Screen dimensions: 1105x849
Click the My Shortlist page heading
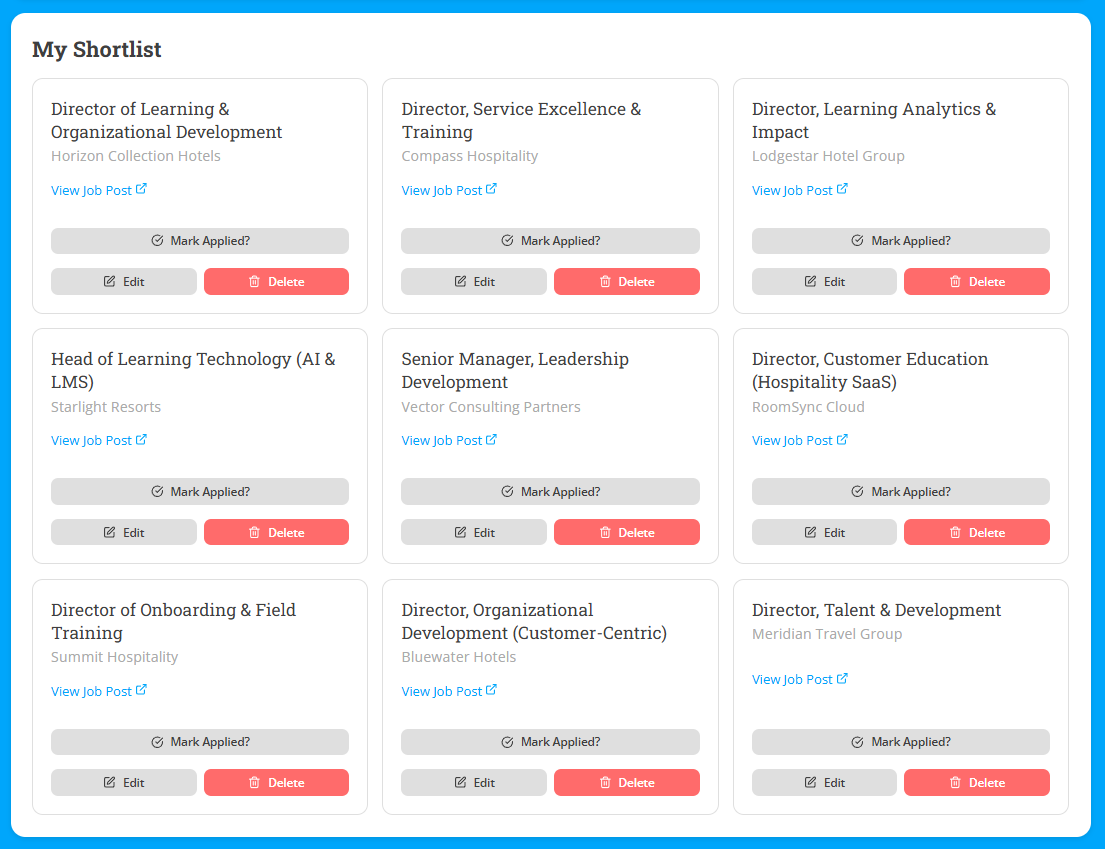coord(96,49)
